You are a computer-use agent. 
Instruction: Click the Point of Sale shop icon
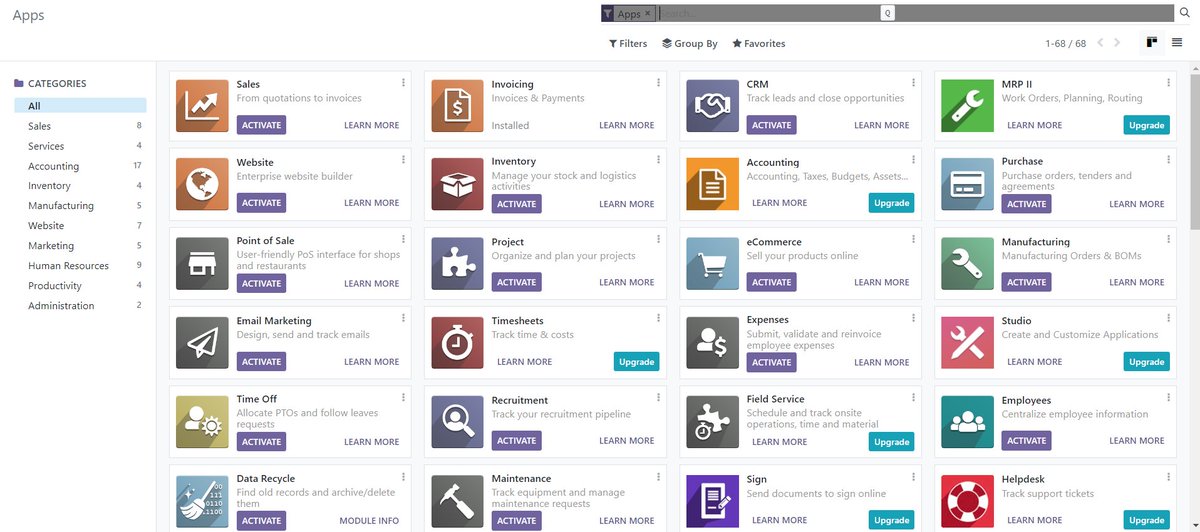202,263
